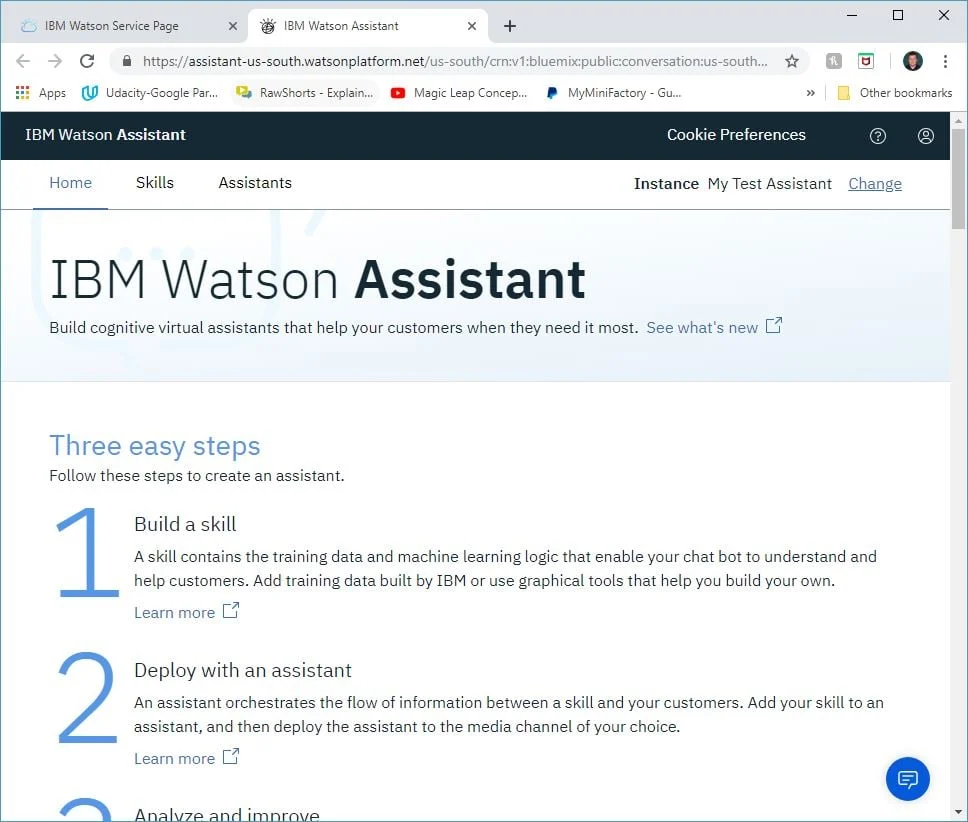Viewport: 968px width, 822px height.
Task: Bookmark this page with star icon
Action: tap(791, 60)
